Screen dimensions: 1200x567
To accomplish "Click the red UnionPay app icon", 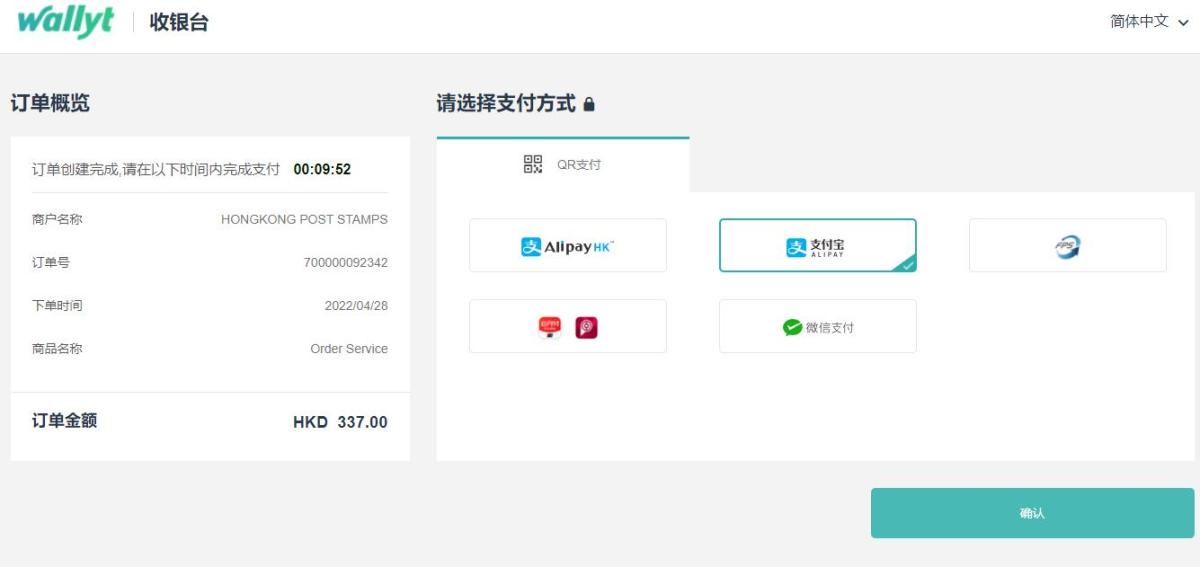I will [x=550, y=327].
